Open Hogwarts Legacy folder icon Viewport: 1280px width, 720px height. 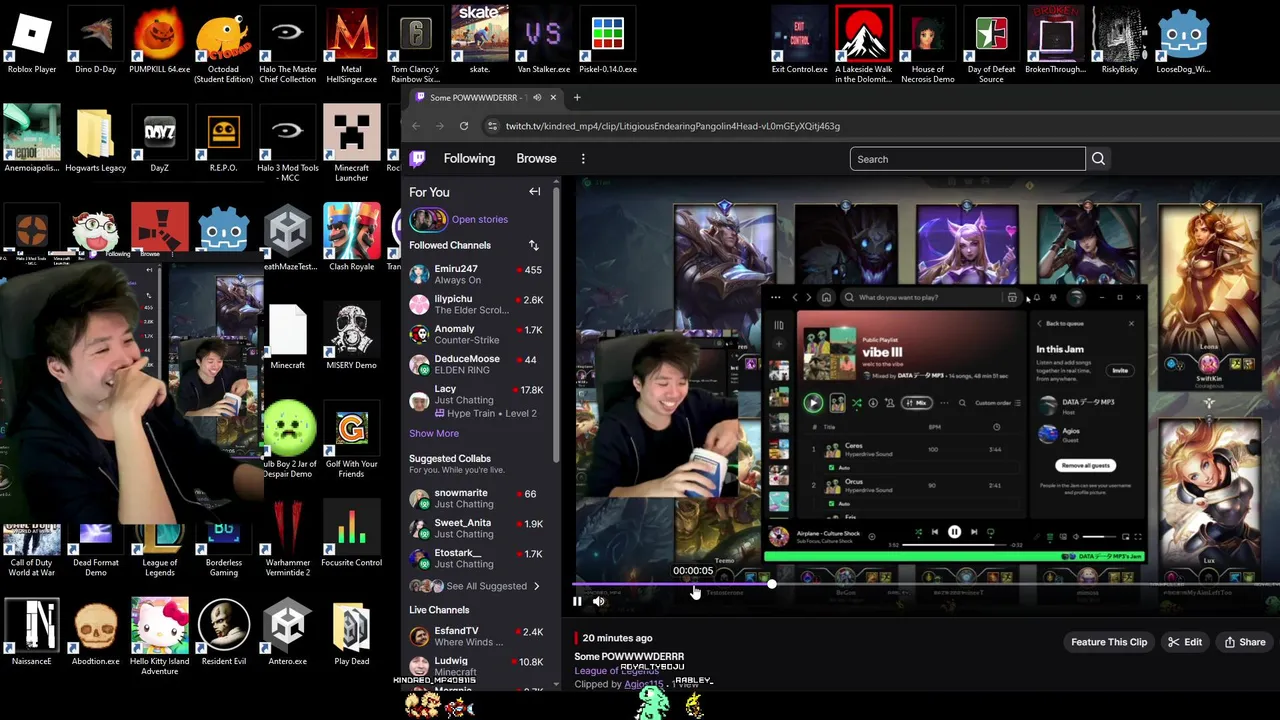coord(95,139)
